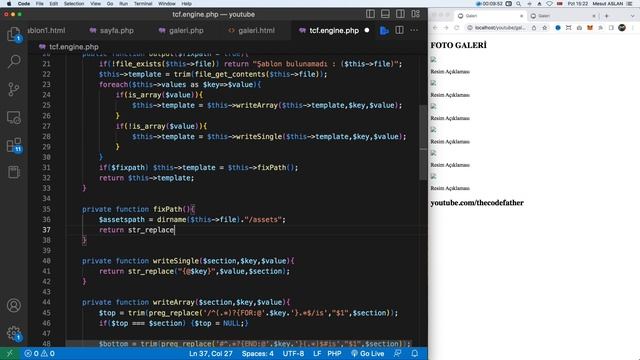Change language mode PHP in status bar
The width and height of the screenshot is (640, 360).
point(334,353)
